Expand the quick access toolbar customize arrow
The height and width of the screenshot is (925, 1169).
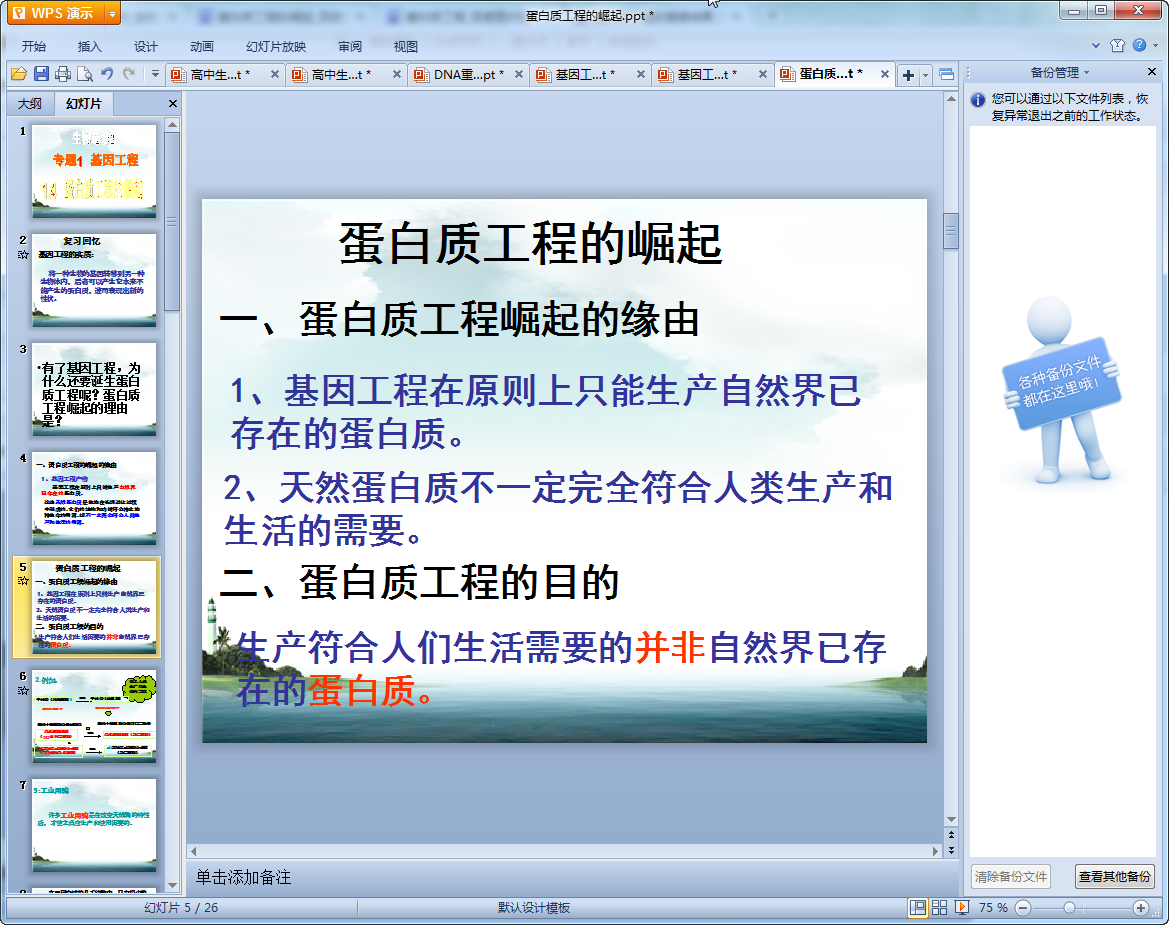[x=155, y=74]
